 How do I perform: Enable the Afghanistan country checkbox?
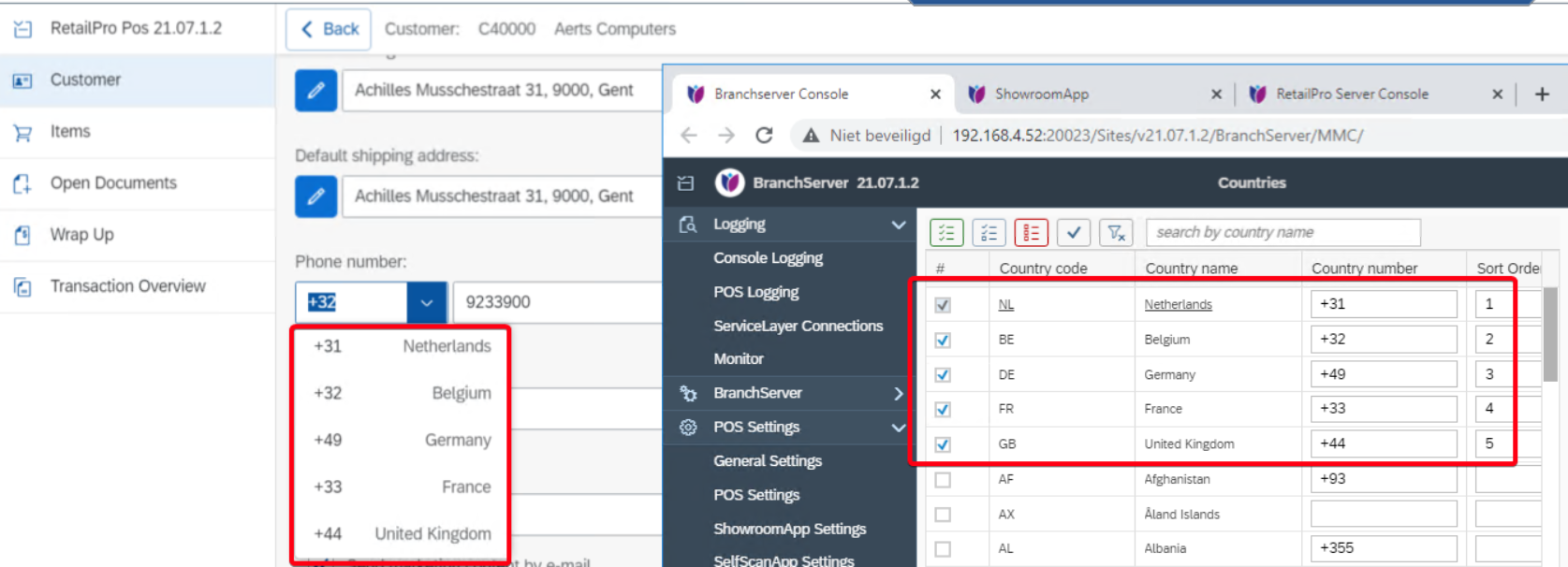click(x=943, y=479)
